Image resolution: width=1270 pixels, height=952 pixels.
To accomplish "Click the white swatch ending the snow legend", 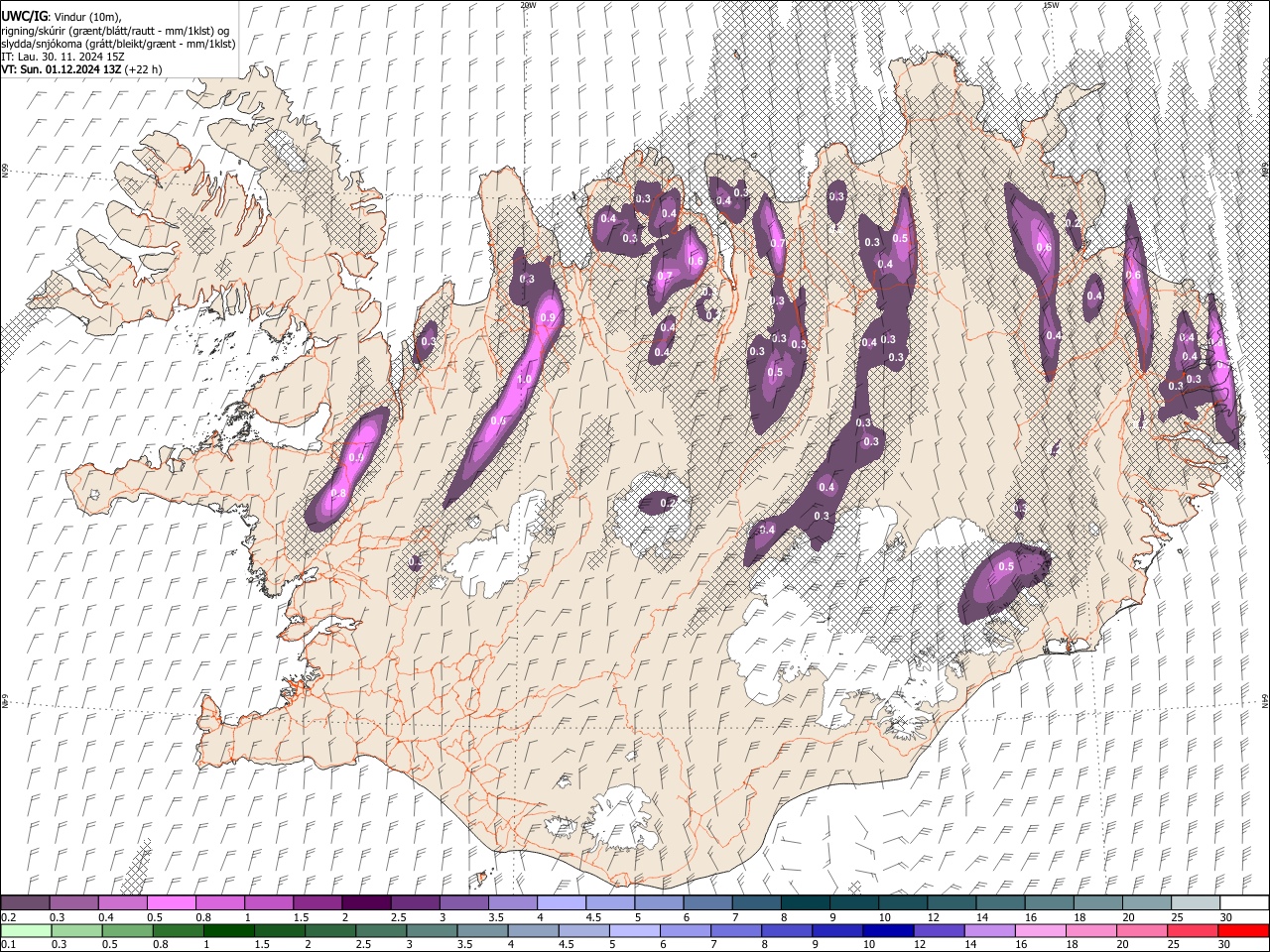I will tap(1243, 903).
